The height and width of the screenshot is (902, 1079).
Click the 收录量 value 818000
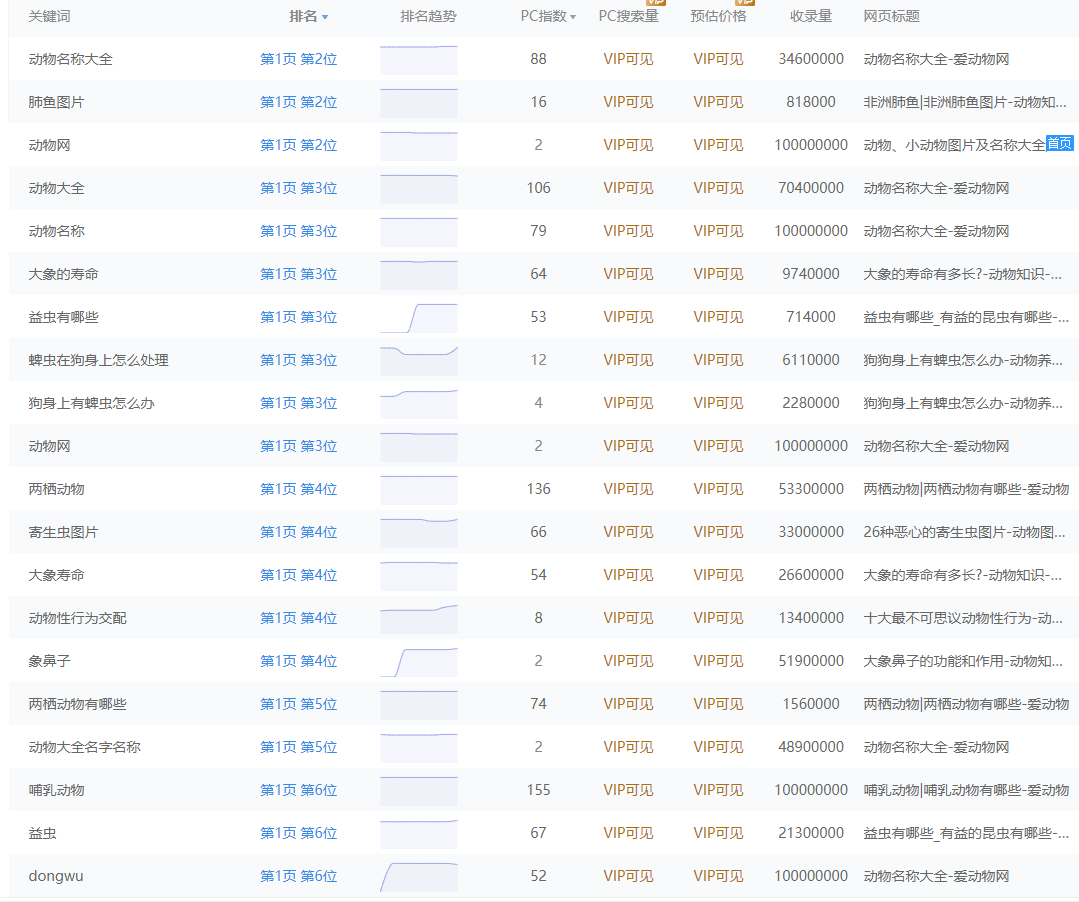[811, 103]
